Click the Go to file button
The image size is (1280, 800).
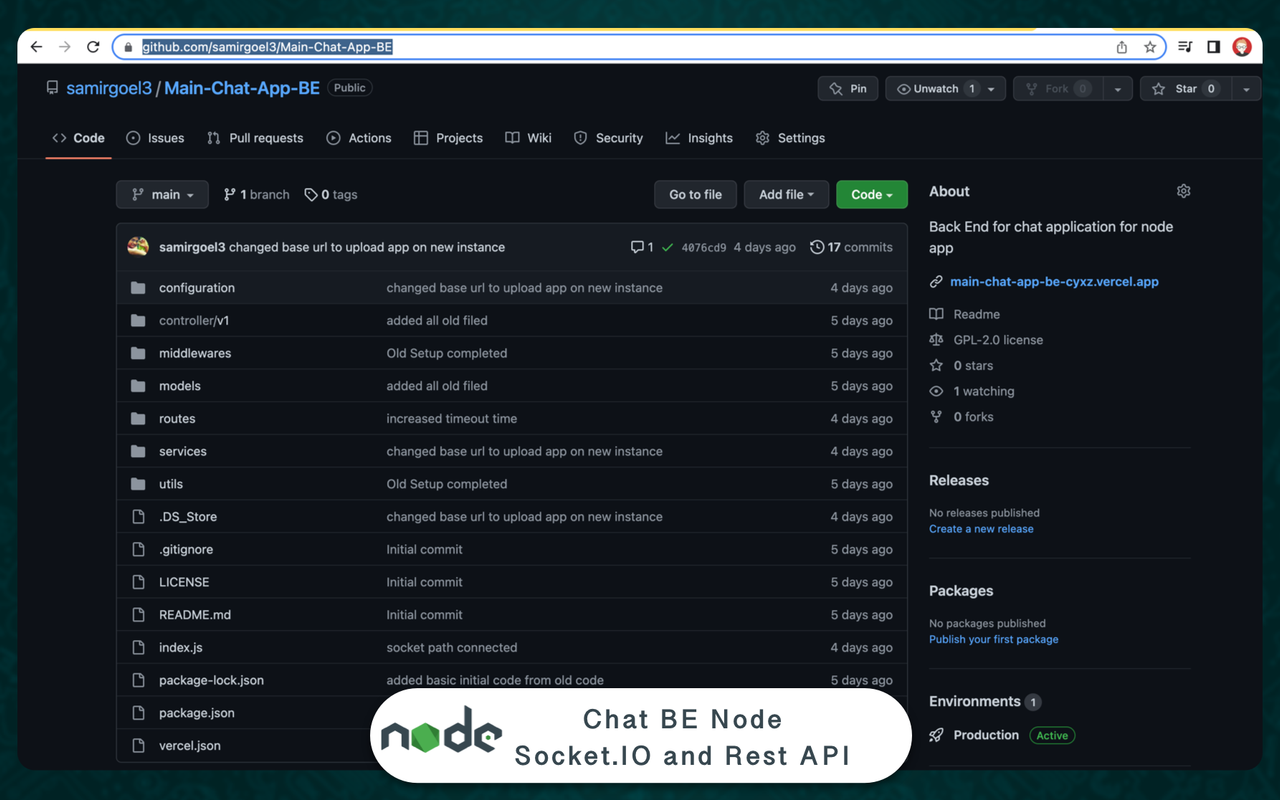695,194
